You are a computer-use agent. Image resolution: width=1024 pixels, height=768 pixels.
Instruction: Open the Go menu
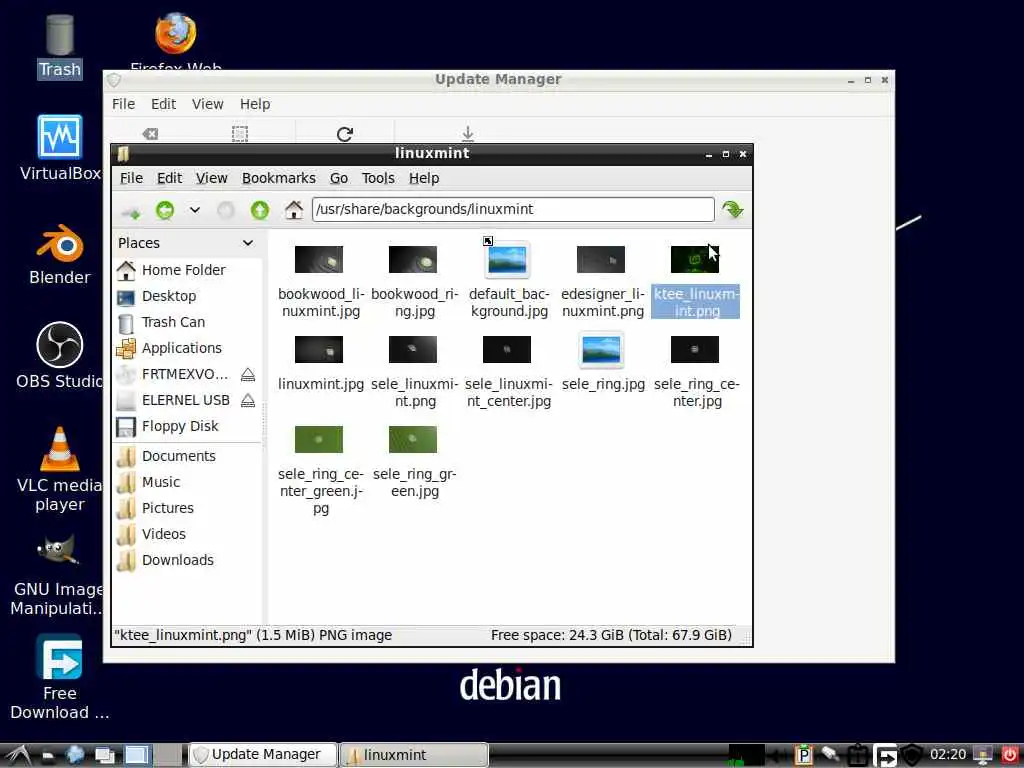pos(338,178)
